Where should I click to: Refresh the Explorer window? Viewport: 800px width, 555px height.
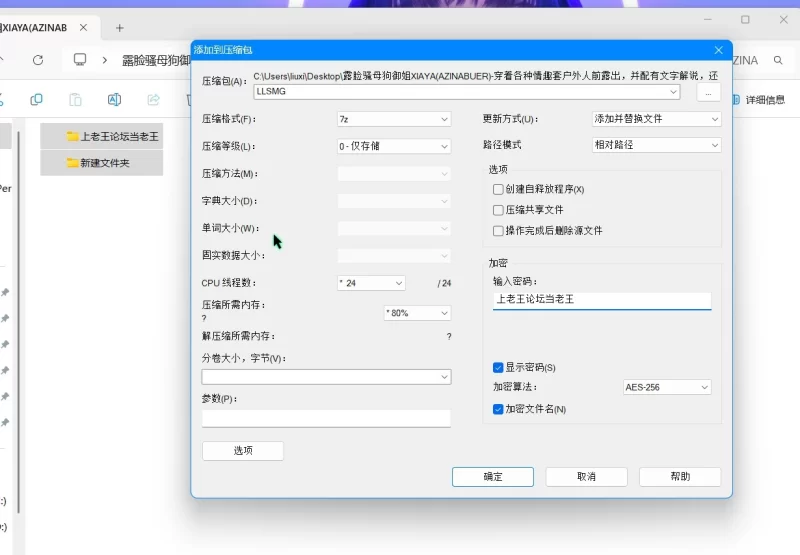point(38,60)
